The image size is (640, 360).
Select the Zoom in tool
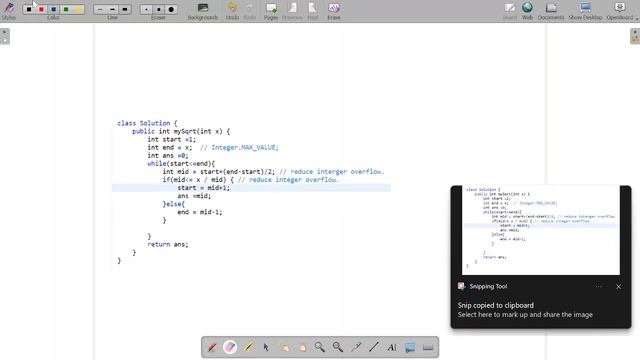point(320,347)
